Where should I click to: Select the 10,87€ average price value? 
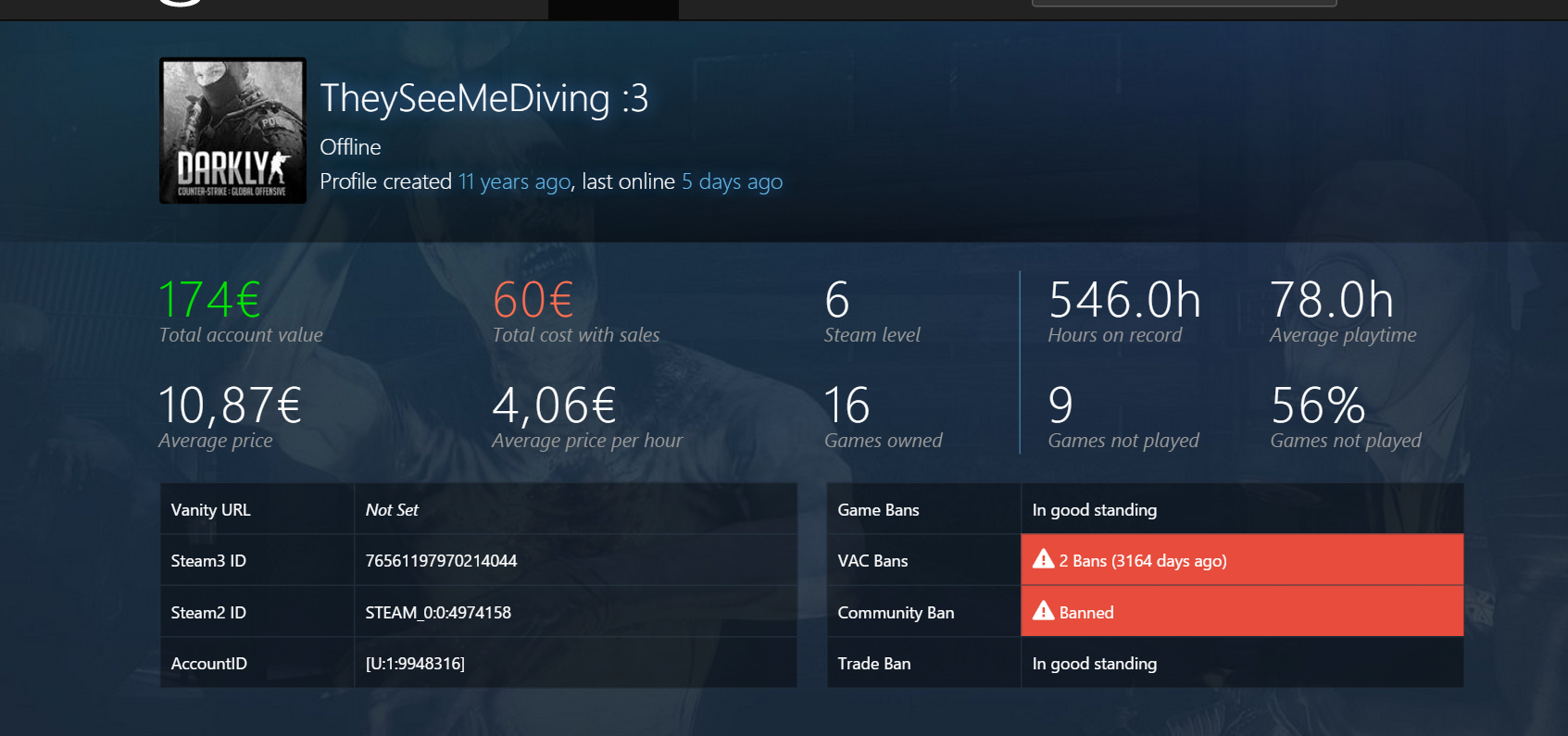pyautogui.click(x=231, y=405)
